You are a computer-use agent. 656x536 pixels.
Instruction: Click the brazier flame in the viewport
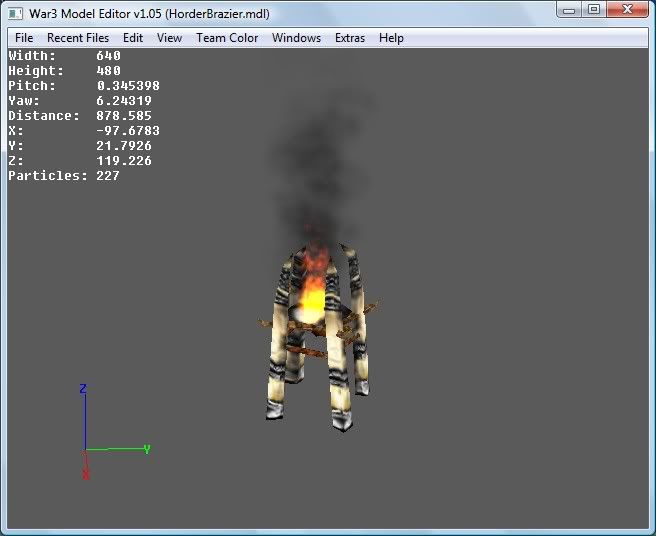pyautogui.click(x=312, y=289)
